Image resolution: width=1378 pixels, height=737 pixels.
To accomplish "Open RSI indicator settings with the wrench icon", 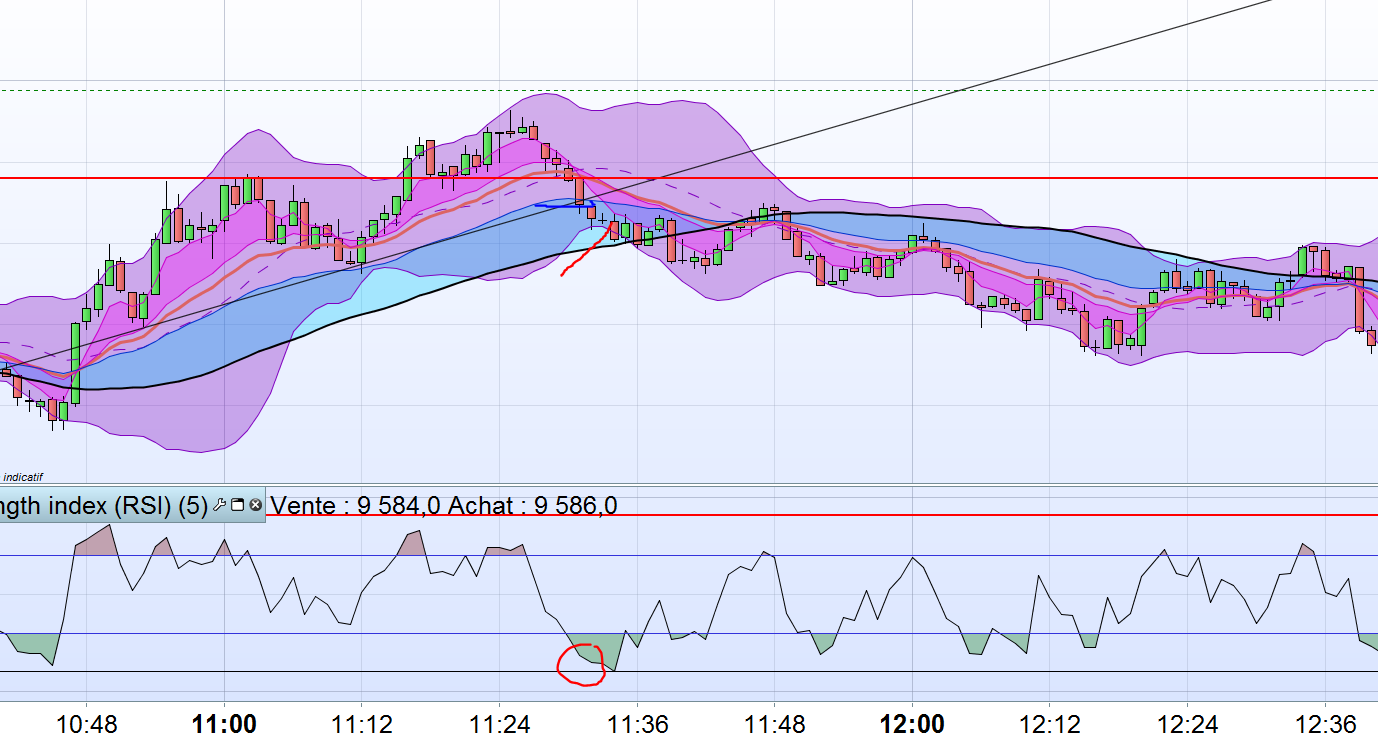I will 220,505.
